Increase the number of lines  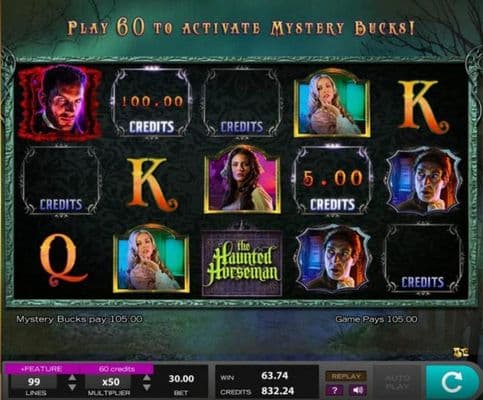(x=72, y=377)
